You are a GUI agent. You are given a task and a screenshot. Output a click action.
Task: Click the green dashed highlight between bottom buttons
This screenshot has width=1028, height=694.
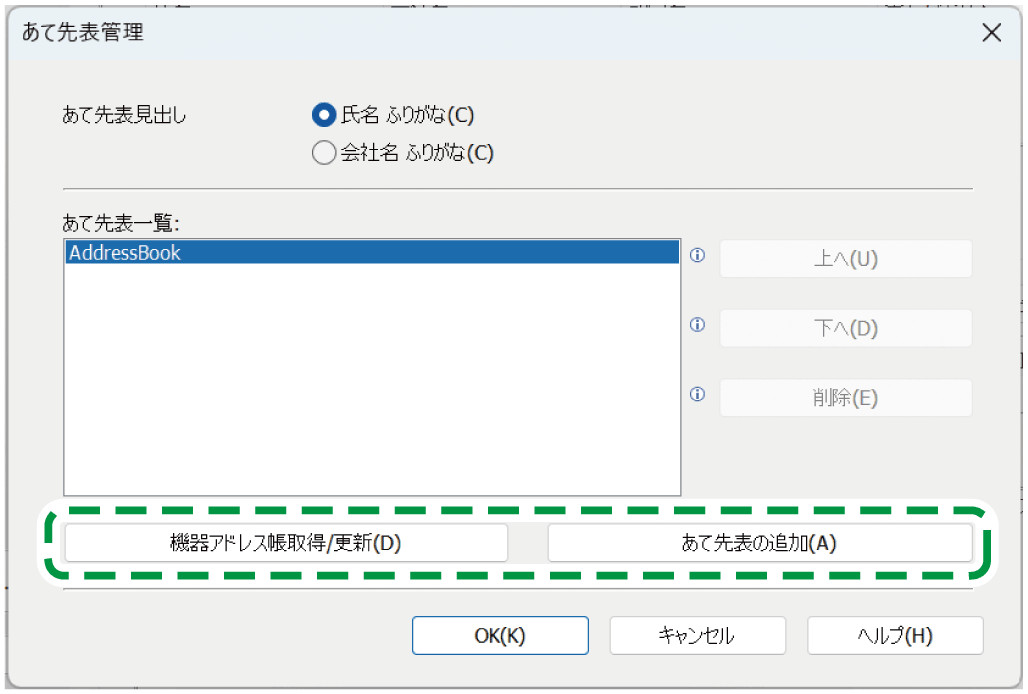[528, 576]
